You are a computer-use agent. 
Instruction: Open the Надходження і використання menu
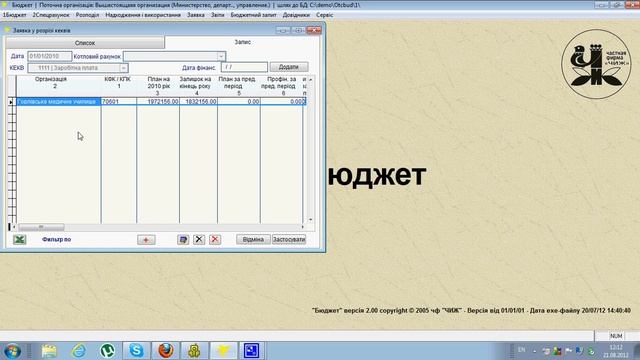click(x=143, y=15)
